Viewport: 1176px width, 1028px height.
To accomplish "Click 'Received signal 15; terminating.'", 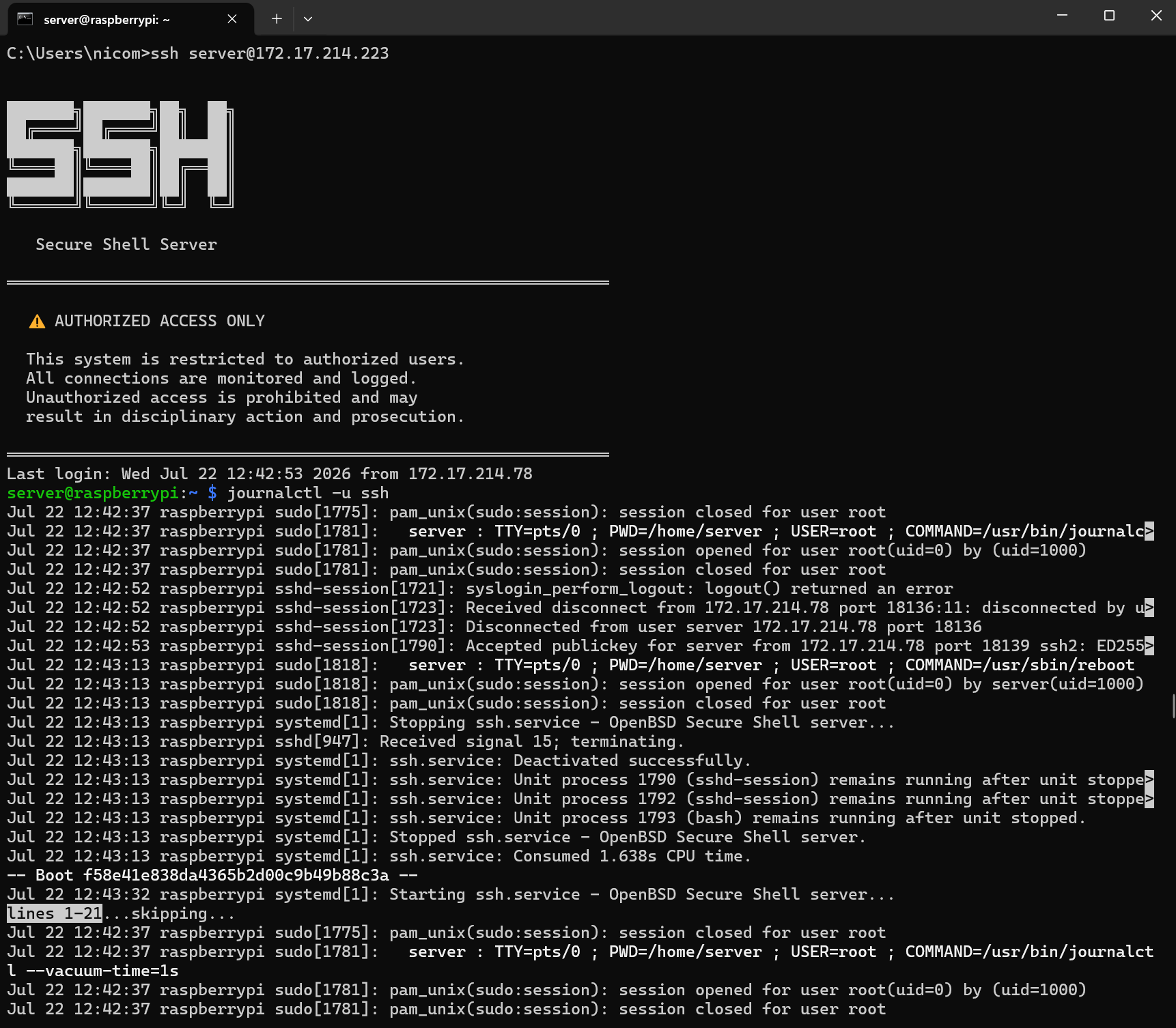I will [x=532, y=741].
